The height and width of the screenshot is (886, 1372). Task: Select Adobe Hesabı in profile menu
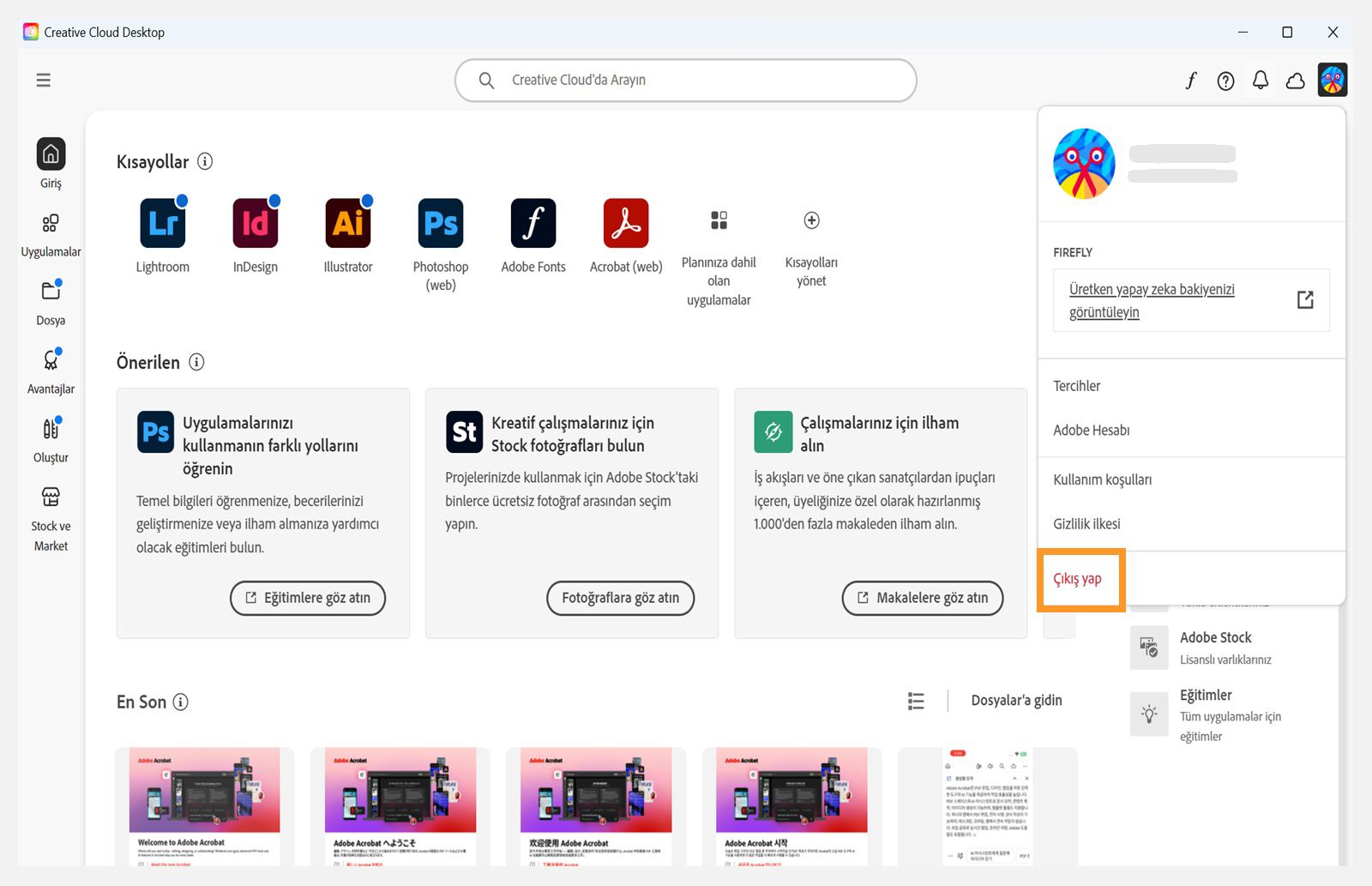pos(1092,431)
